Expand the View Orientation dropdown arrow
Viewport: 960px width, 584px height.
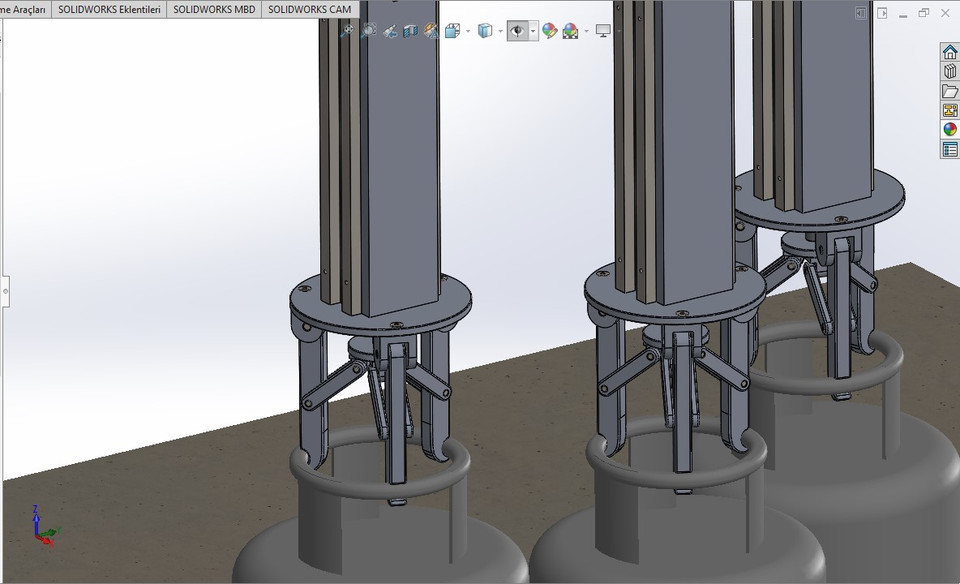coord(466,30)
